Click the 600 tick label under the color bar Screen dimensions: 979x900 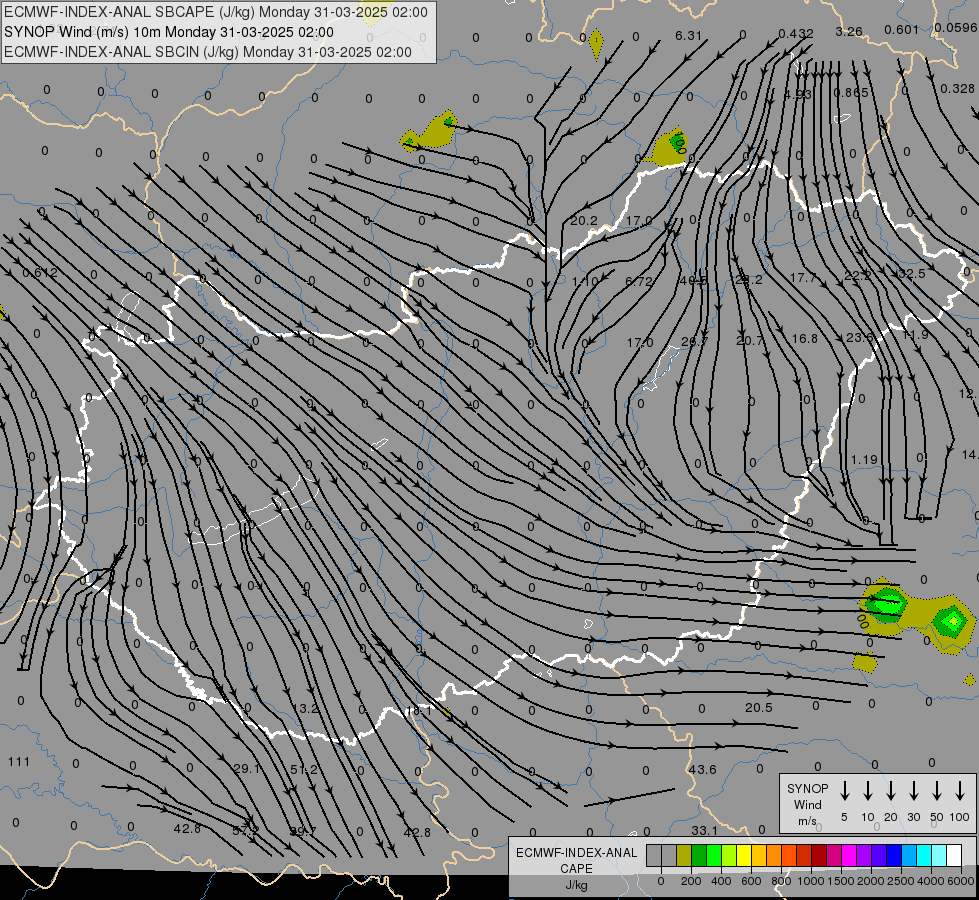(752, 881)
